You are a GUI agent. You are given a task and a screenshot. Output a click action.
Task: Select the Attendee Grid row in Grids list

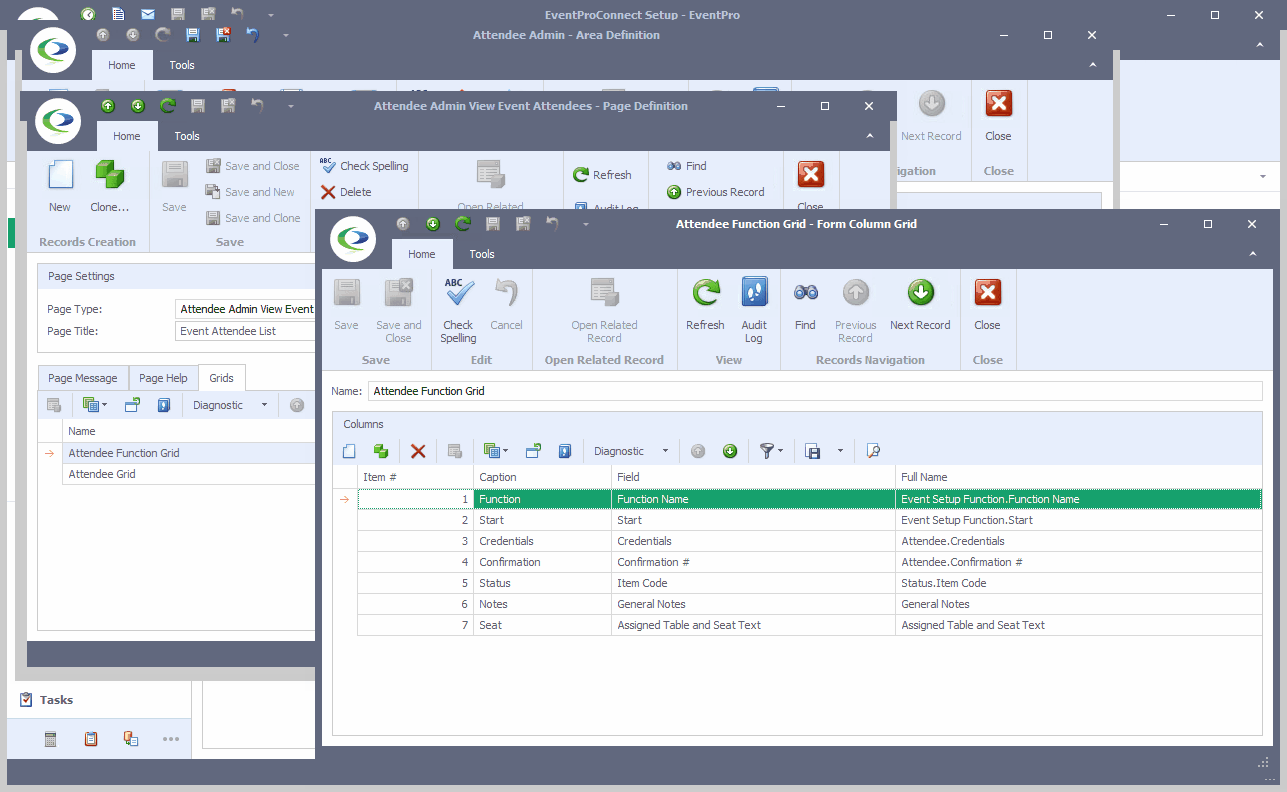pyautogui.click(x=189, y=474)
